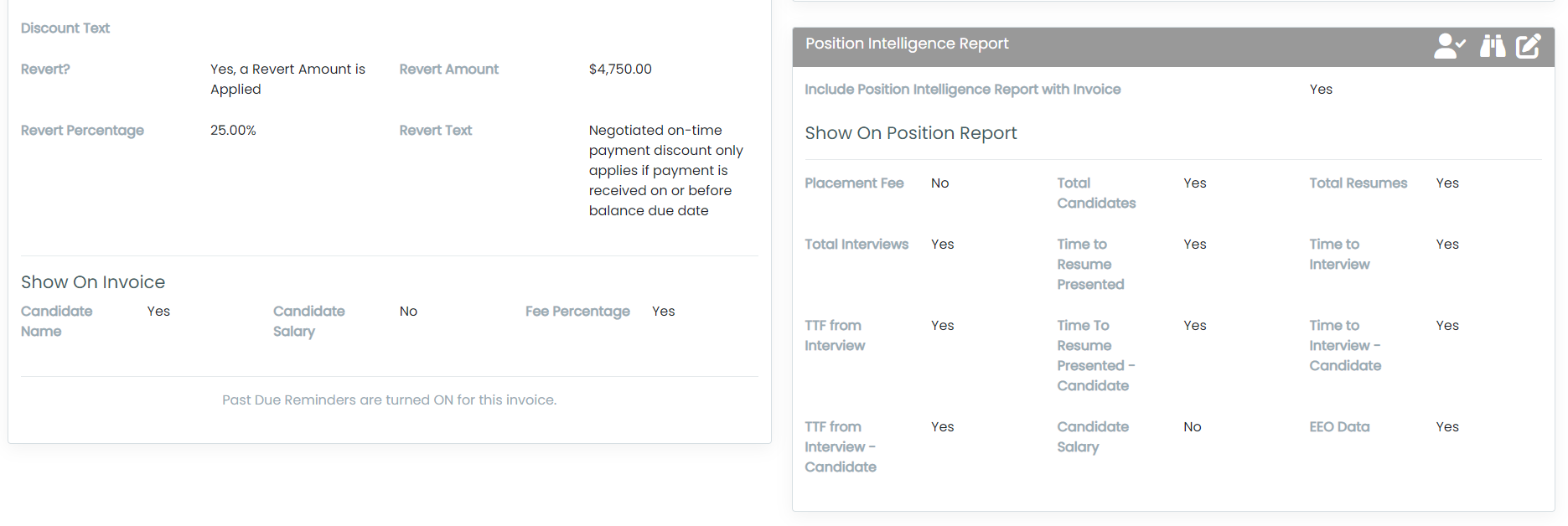Click the Past Due Reminders notice text

pyautogui.click(x=389, y=400)
